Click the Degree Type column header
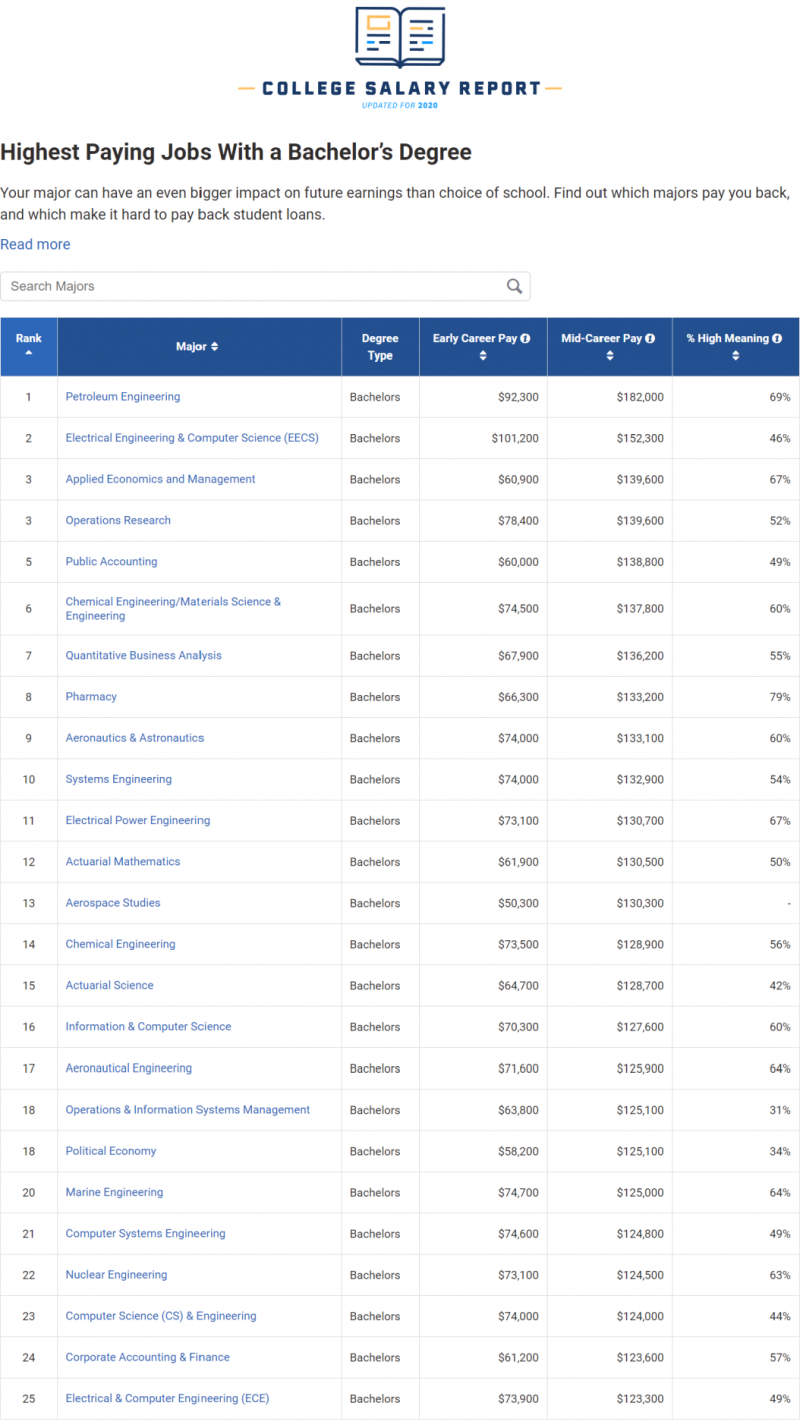The width and height of the screenshot is (800, 1428). [x=380, y=347]
